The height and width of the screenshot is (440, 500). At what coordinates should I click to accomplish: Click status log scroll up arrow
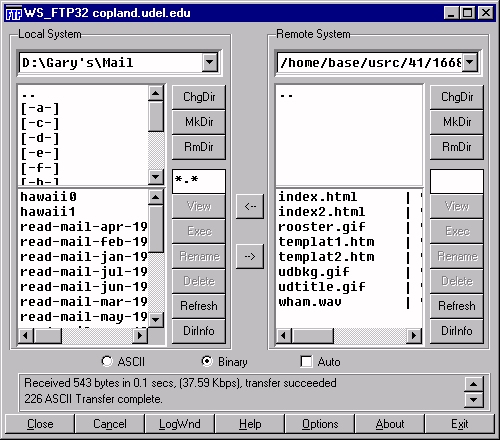[473, 384]
